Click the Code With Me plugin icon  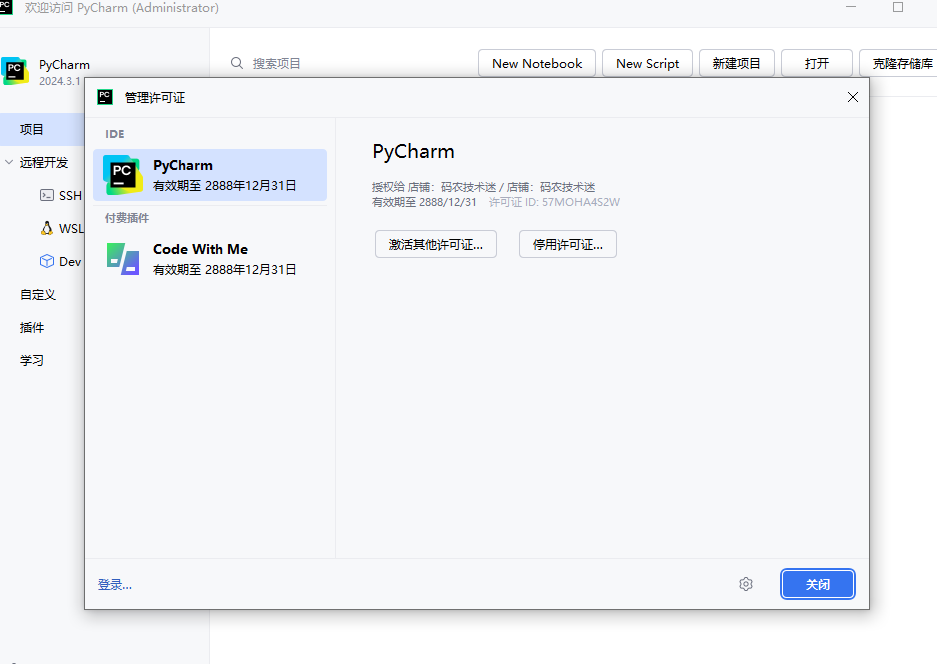123,259
